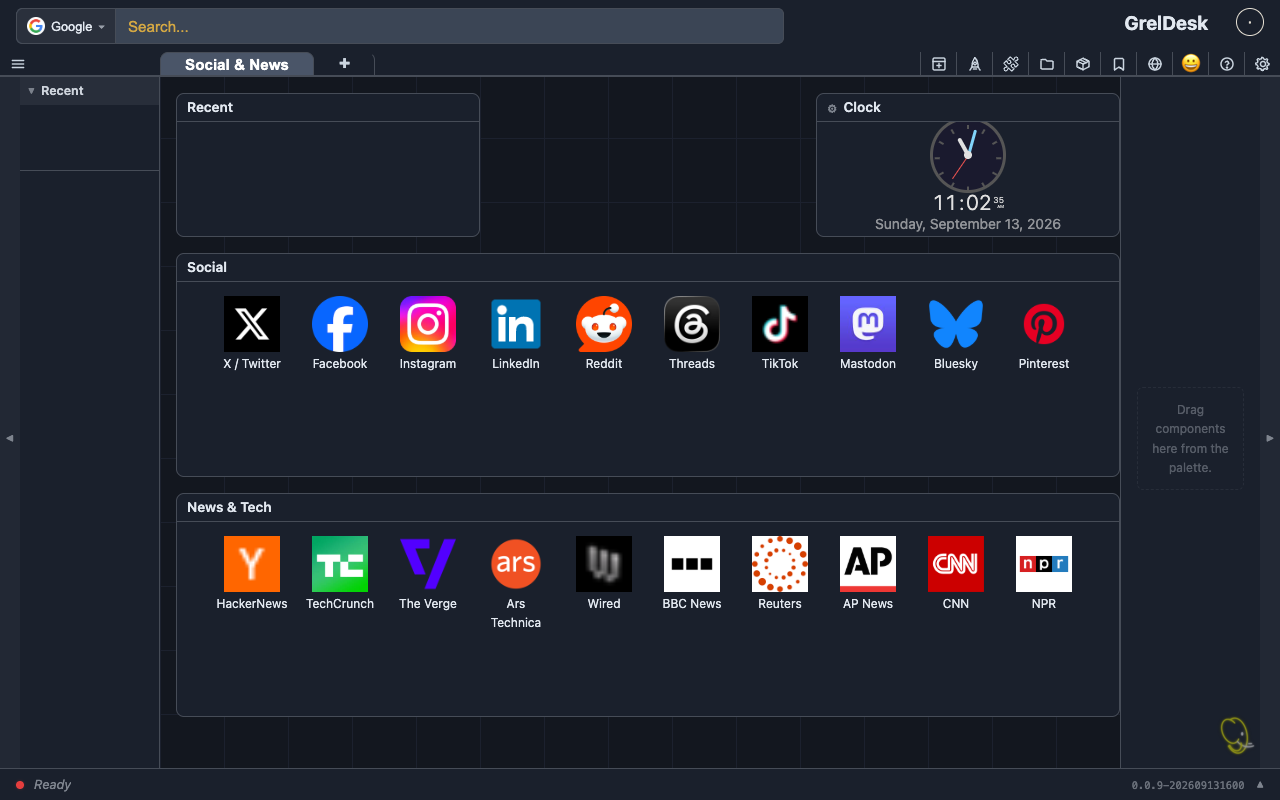Open the box package toolbar icon
Screen dimensions: 1280x800
[x=1083, y=64]
